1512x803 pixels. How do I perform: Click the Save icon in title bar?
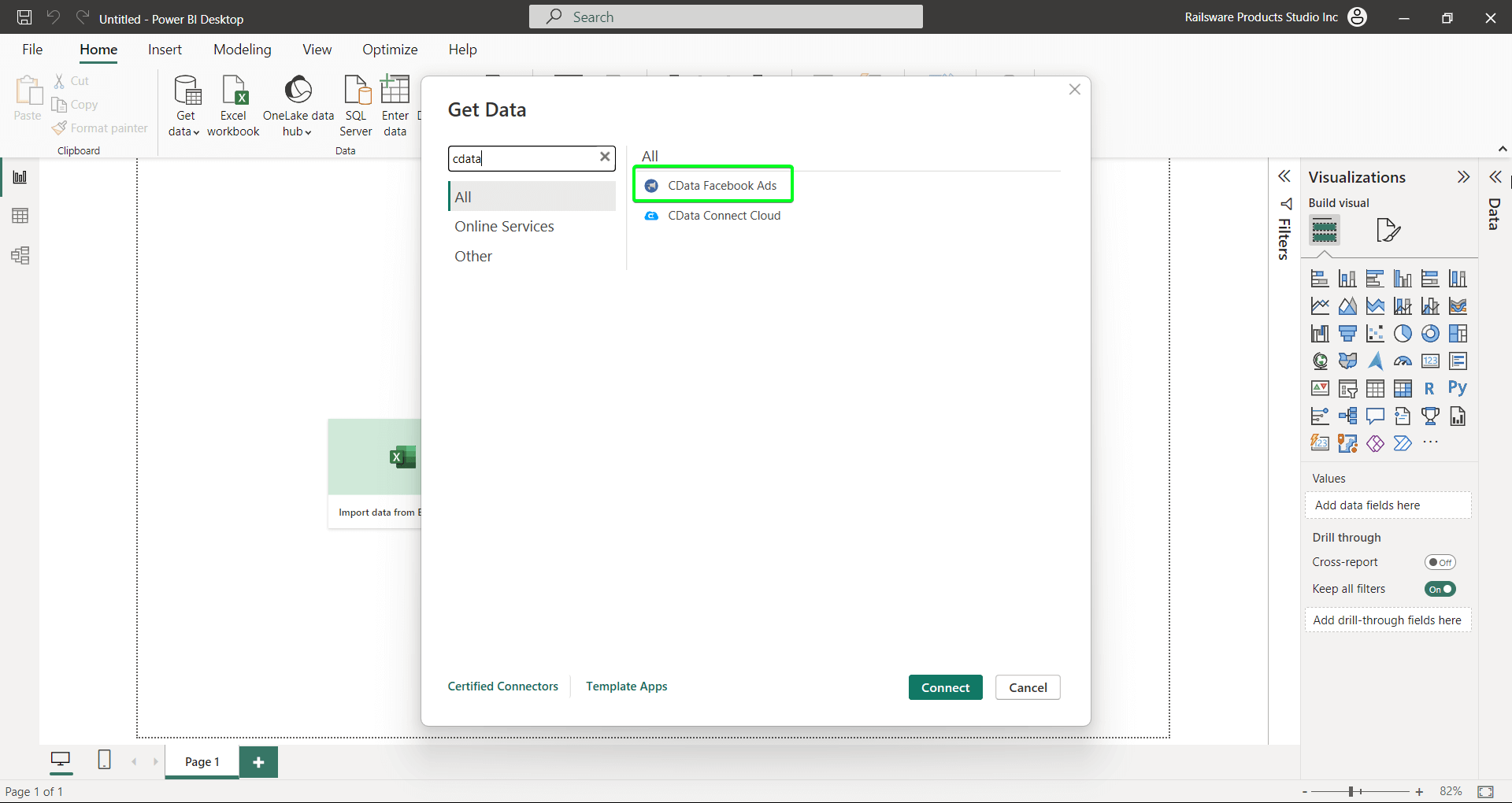tap(24, 17)
